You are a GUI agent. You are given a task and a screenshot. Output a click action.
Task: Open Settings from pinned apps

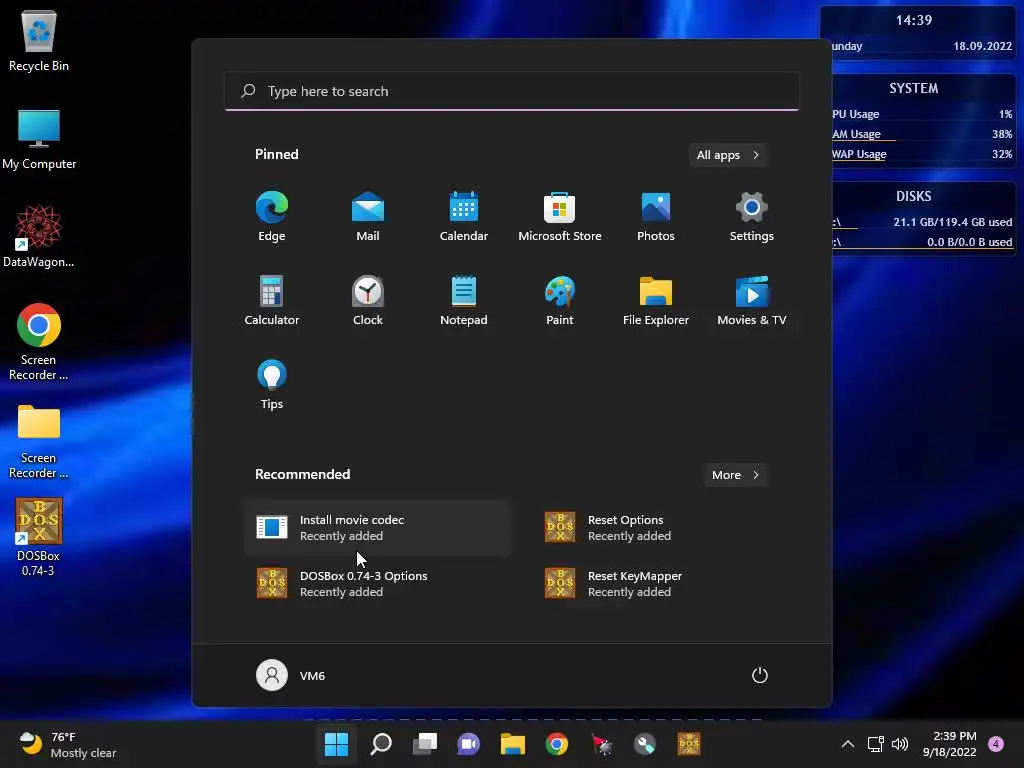[x=752, y=217]
